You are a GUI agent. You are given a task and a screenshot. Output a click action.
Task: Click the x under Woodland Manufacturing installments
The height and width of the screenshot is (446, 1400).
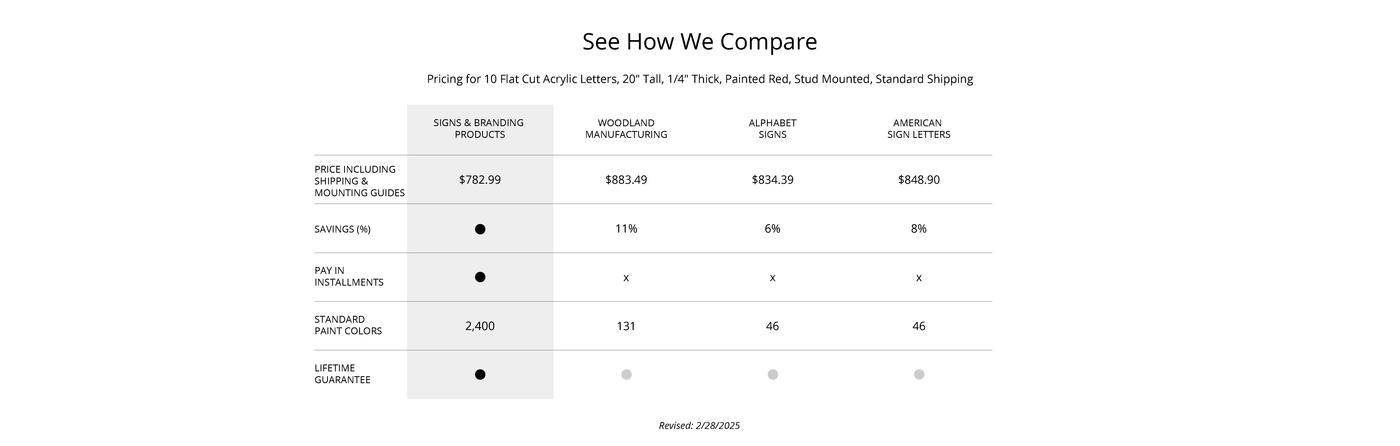[x=626, y=277]
